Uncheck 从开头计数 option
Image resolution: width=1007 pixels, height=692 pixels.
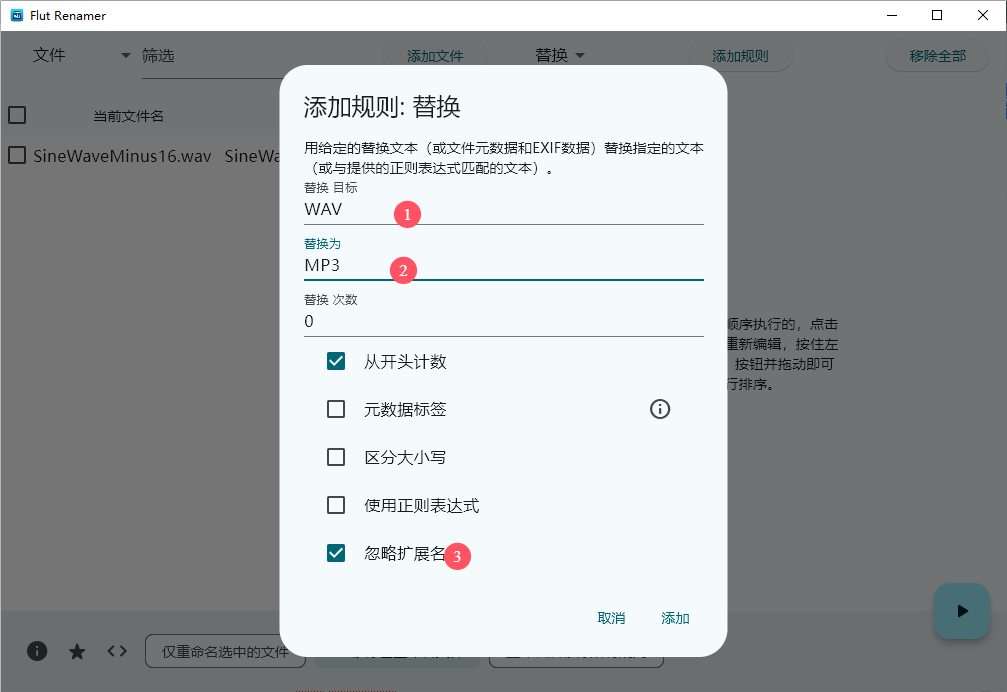tap(336, 361)
